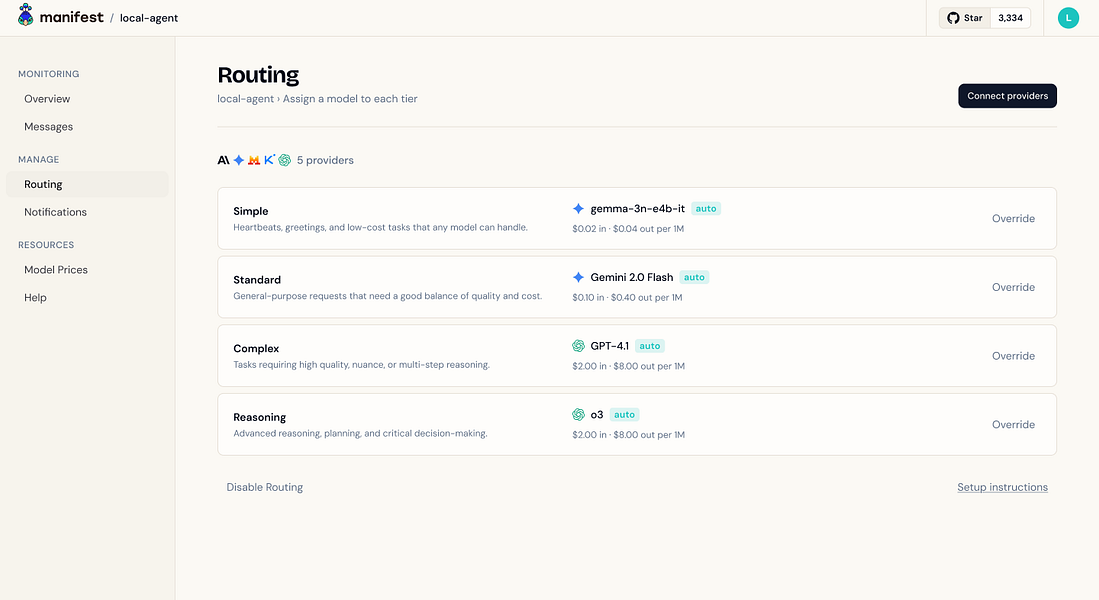Click the $0.10 in · $0.40 out price

click(x=627, y=297)
